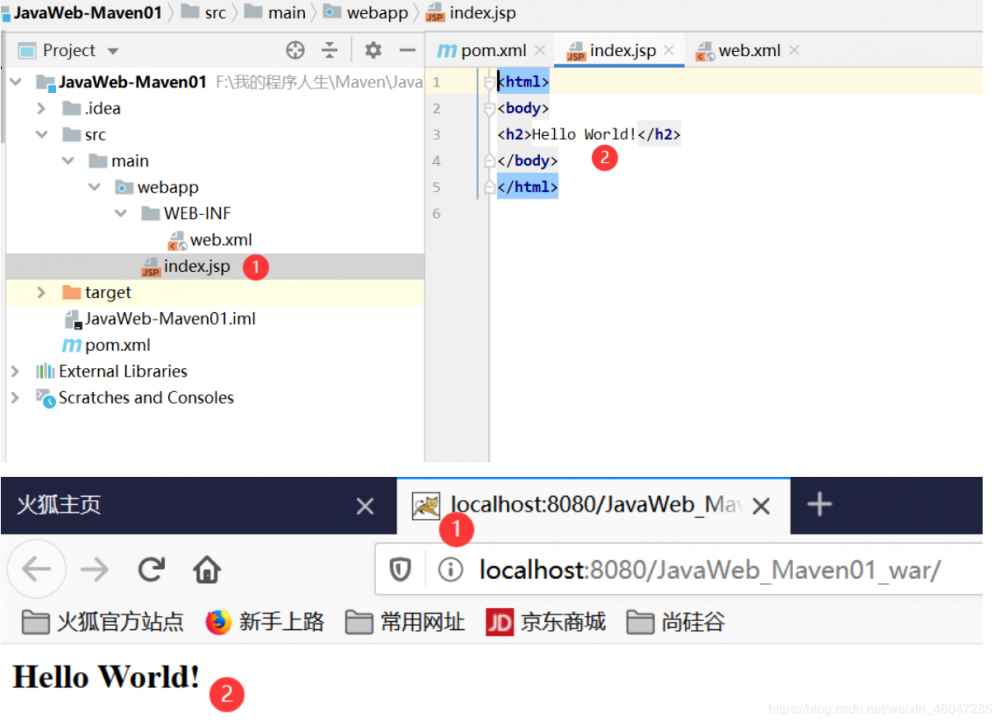Click line number 6 in the gutter
This screenshot has width=1000, height=724.
[x=437, y=214]
